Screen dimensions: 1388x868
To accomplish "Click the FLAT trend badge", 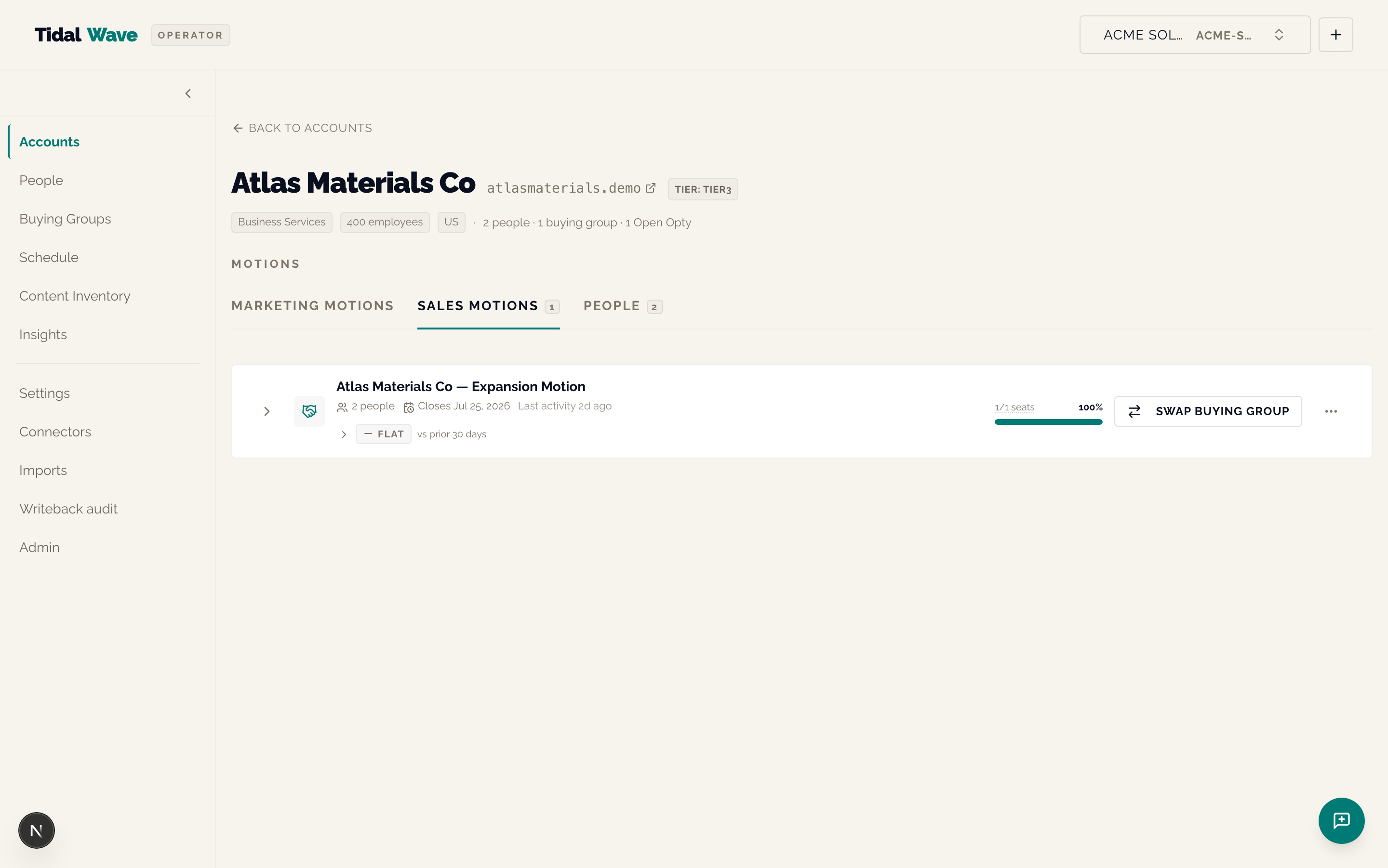I will point(384,434).
